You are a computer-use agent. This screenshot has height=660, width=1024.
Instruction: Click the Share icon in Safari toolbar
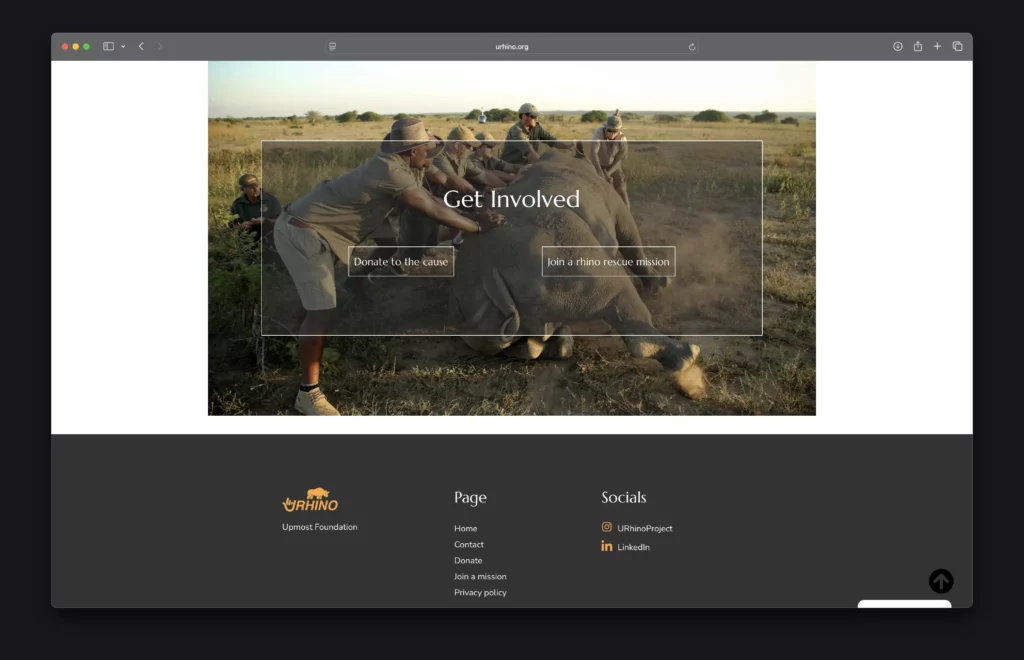coord(917,47)
